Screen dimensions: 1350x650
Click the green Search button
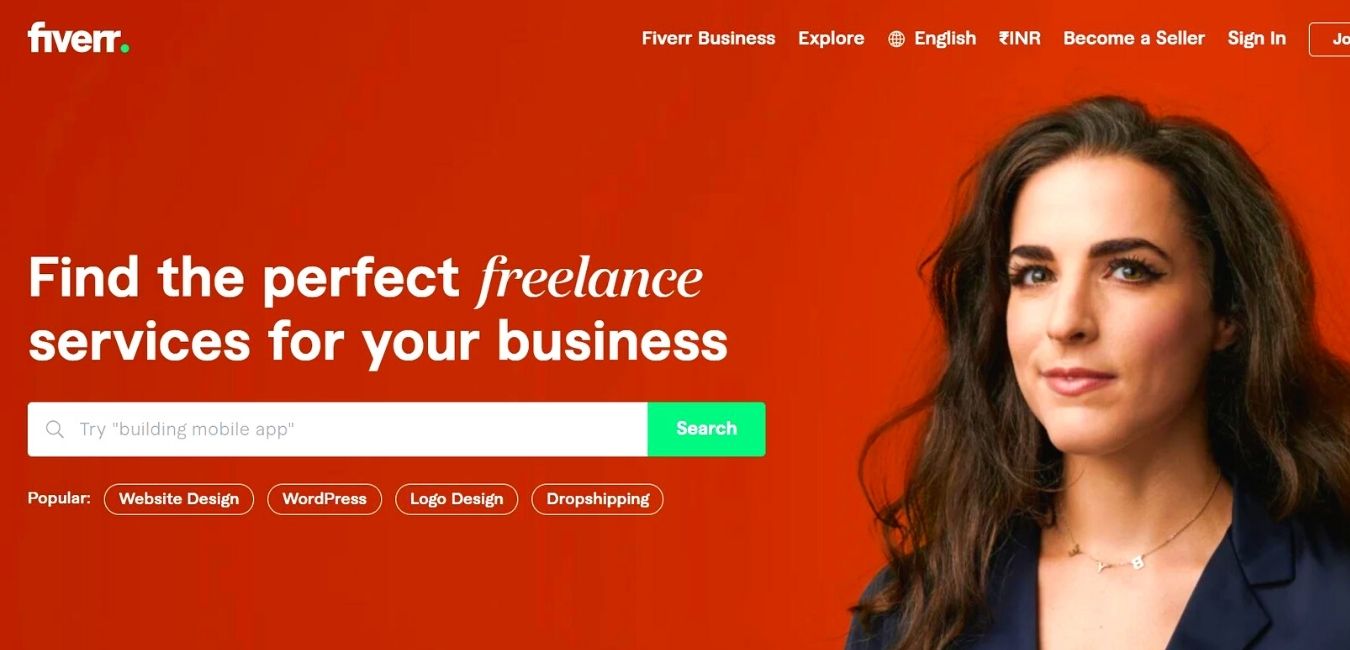click(x=706, y=429)
